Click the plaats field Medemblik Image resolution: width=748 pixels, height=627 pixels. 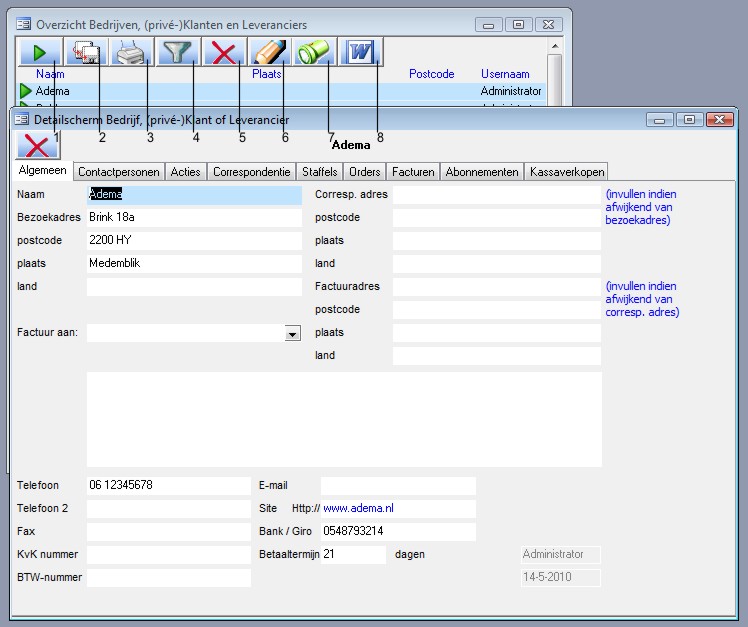[x=194, y=263]
